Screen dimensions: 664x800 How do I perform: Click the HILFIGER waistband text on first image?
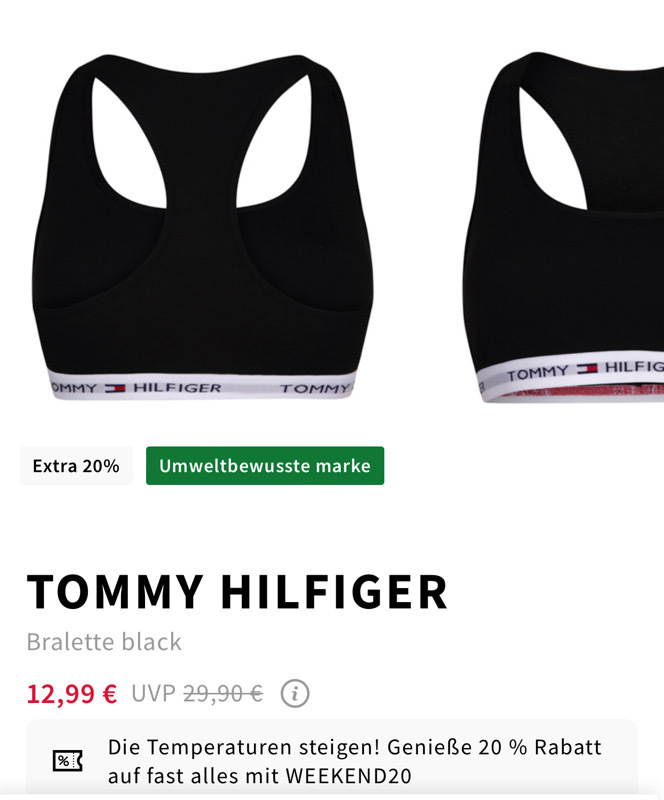[177, 388]
